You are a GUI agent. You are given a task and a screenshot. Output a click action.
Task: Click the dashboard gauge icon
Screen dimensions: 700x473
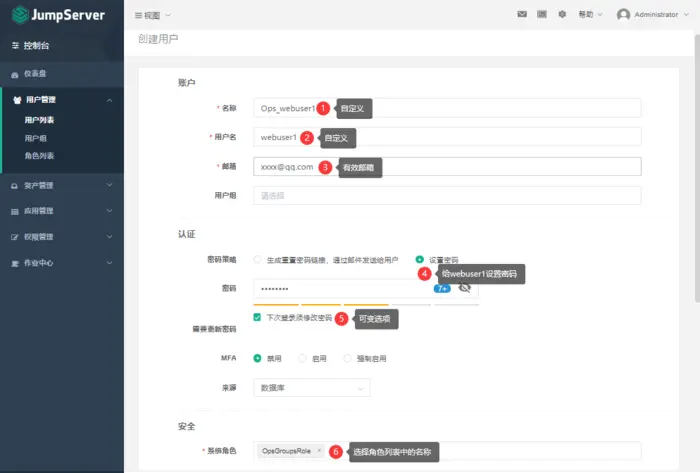tap(15, 75)
